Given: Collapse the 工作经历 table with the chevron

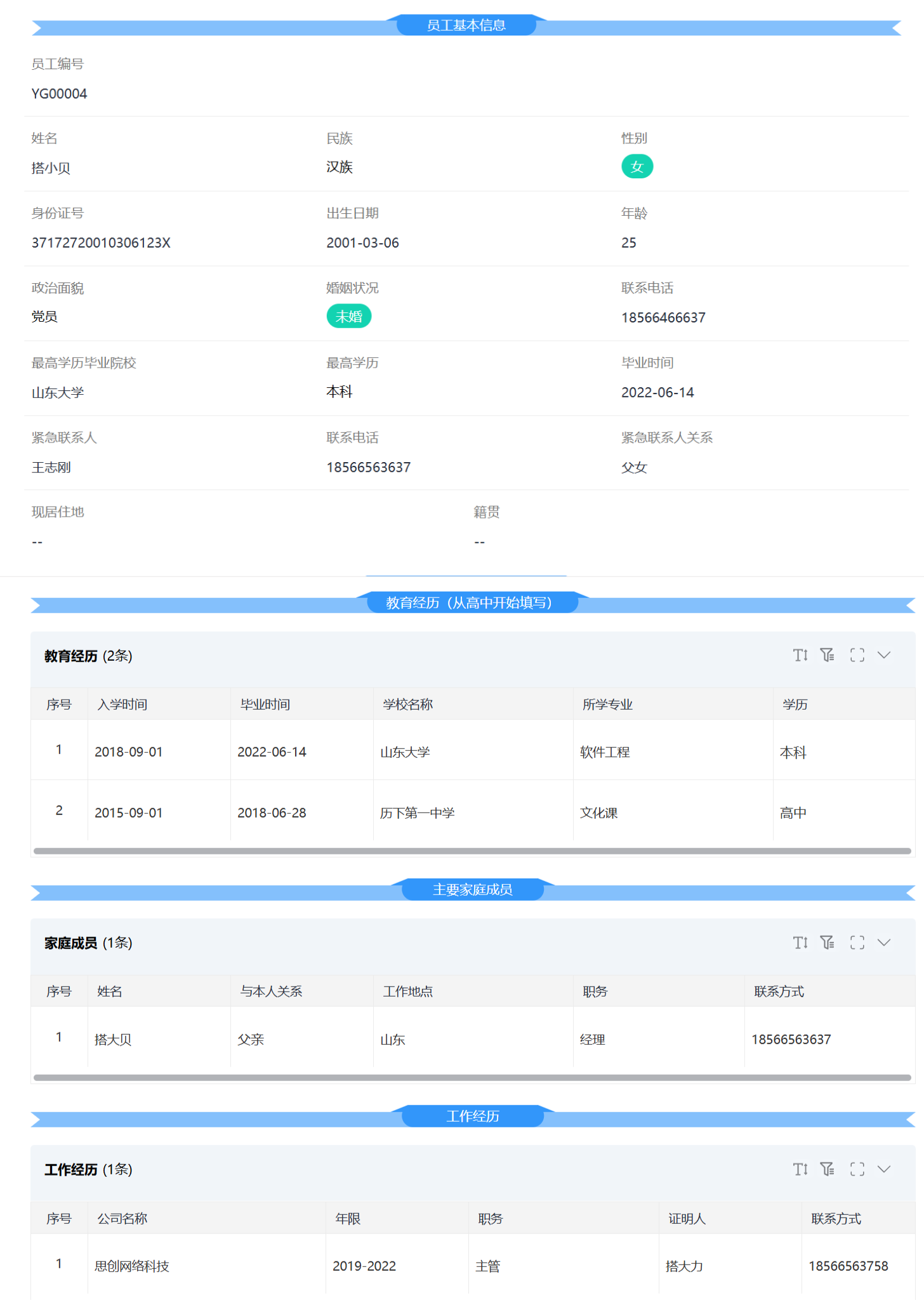Looking at the screenshot, I should [x=884, y=1169].
